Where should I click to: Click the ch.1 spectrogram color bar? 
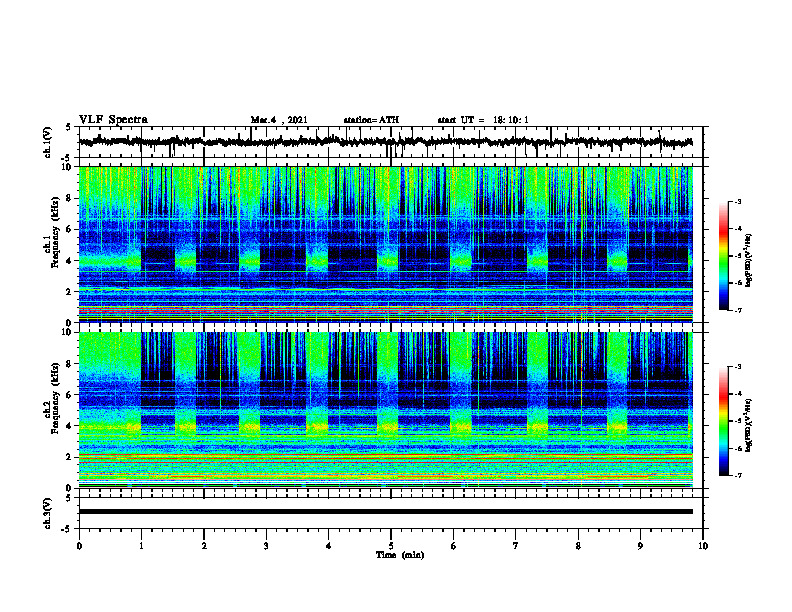click(x=723, y=256)
